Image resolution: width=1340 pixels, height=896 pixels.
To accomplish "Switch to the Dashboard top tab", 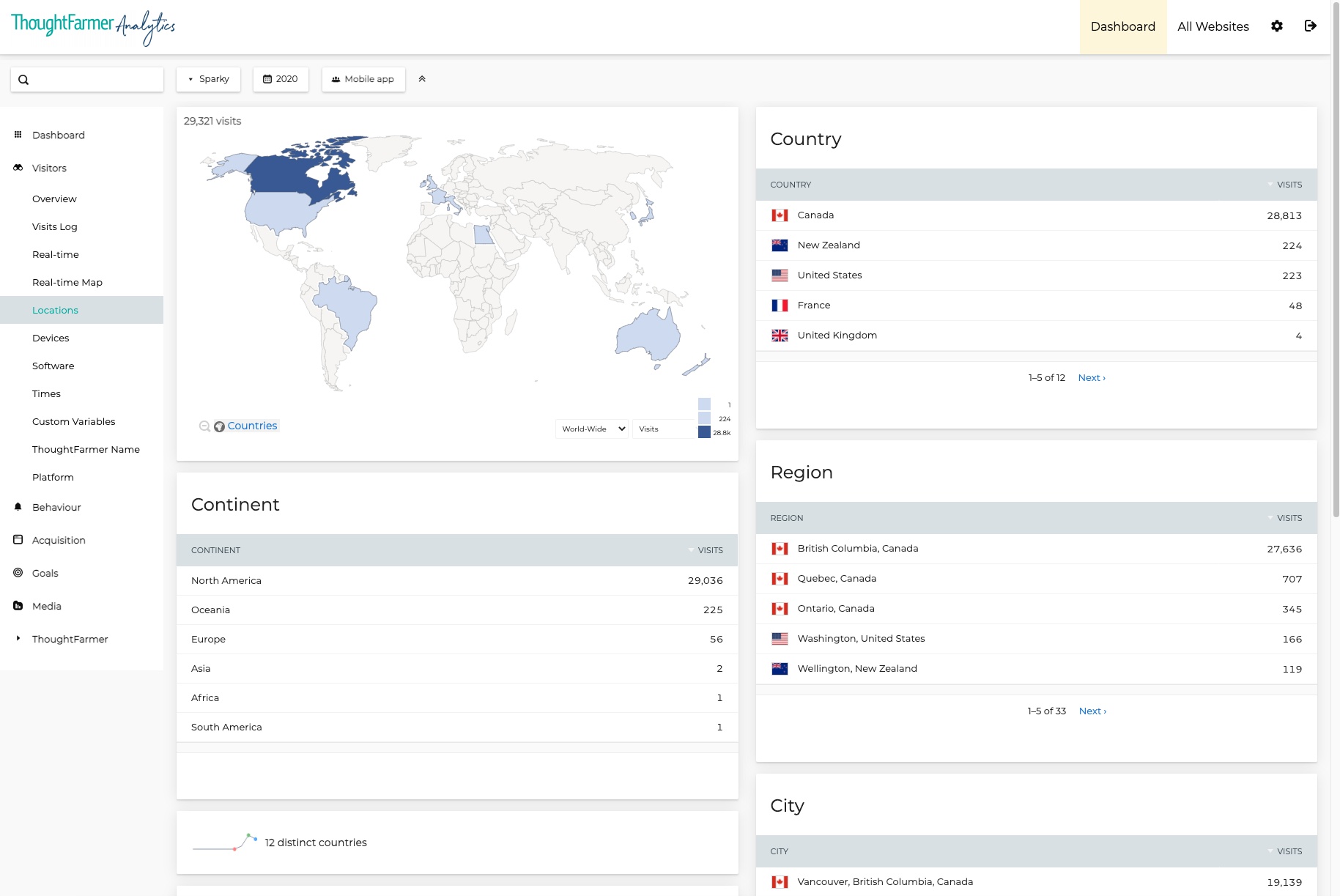I will pos(1123,26).
